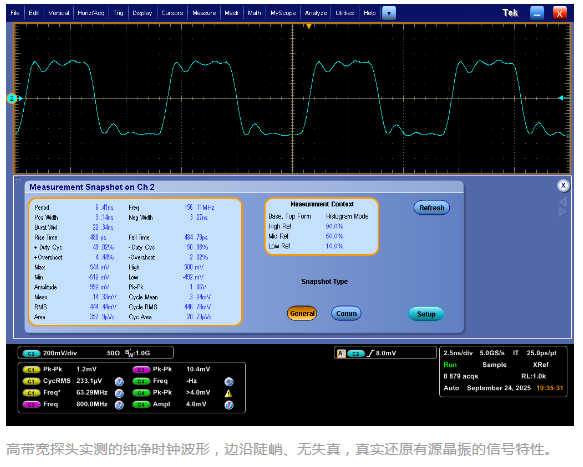Open the File menu
583x467 pixels.
point(15,13)
